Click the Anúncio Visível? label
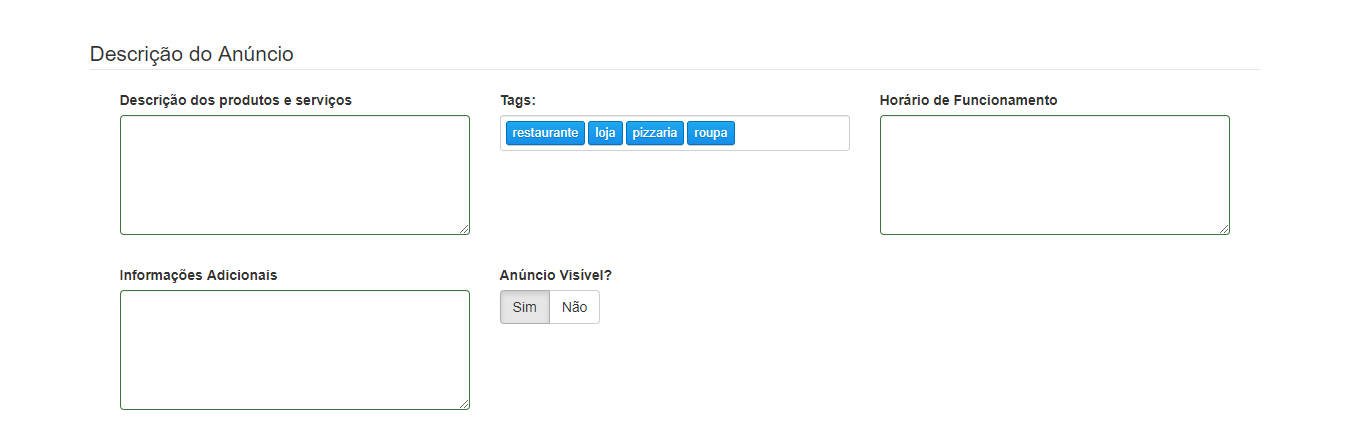Image resolution: width=1346 pixels, height=439 pixels. (x=555, y=275)
